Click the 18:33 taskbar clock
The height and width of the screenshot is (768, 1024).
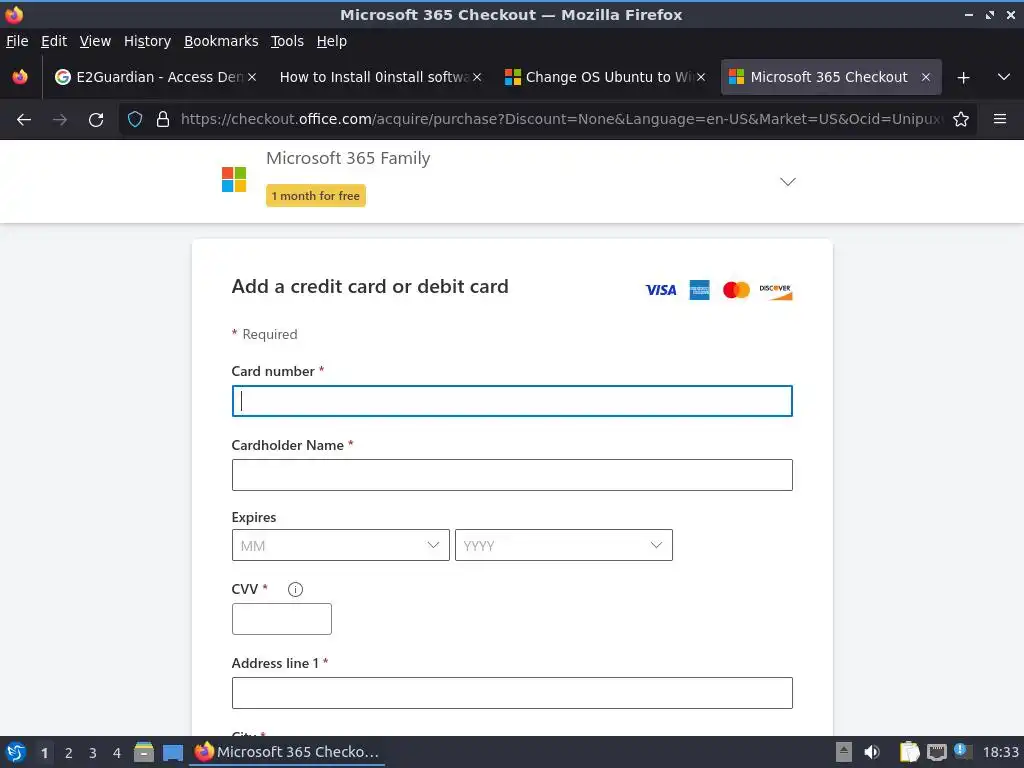[x=1000, y=752]
